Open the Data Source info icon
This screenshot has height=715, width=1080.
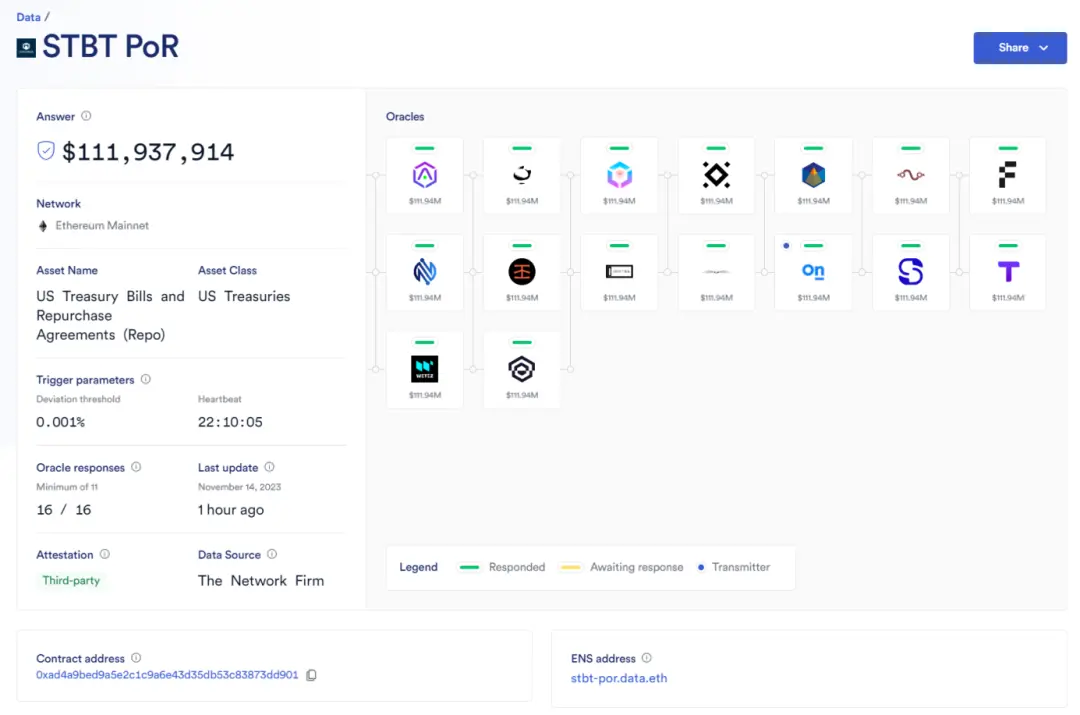point(272,554)
